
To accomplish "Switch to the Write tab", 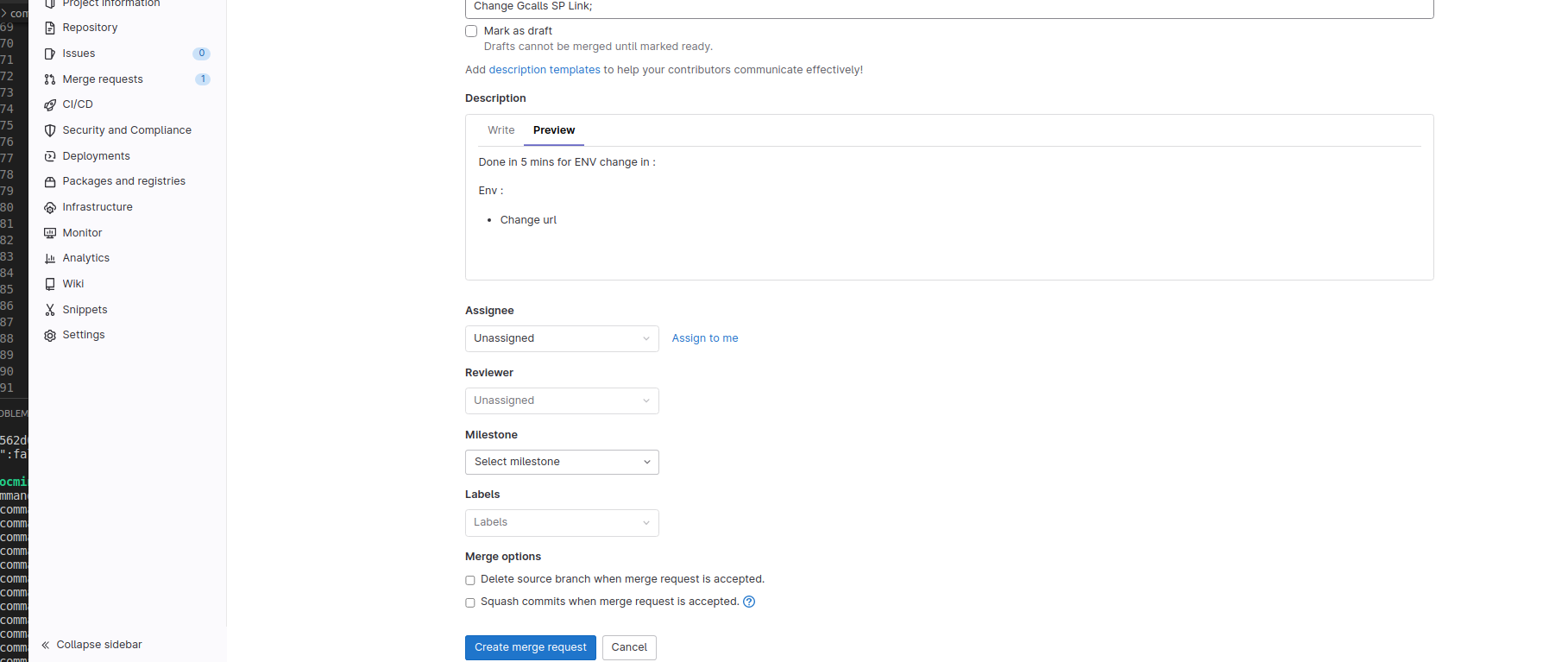I will point(501,130).
